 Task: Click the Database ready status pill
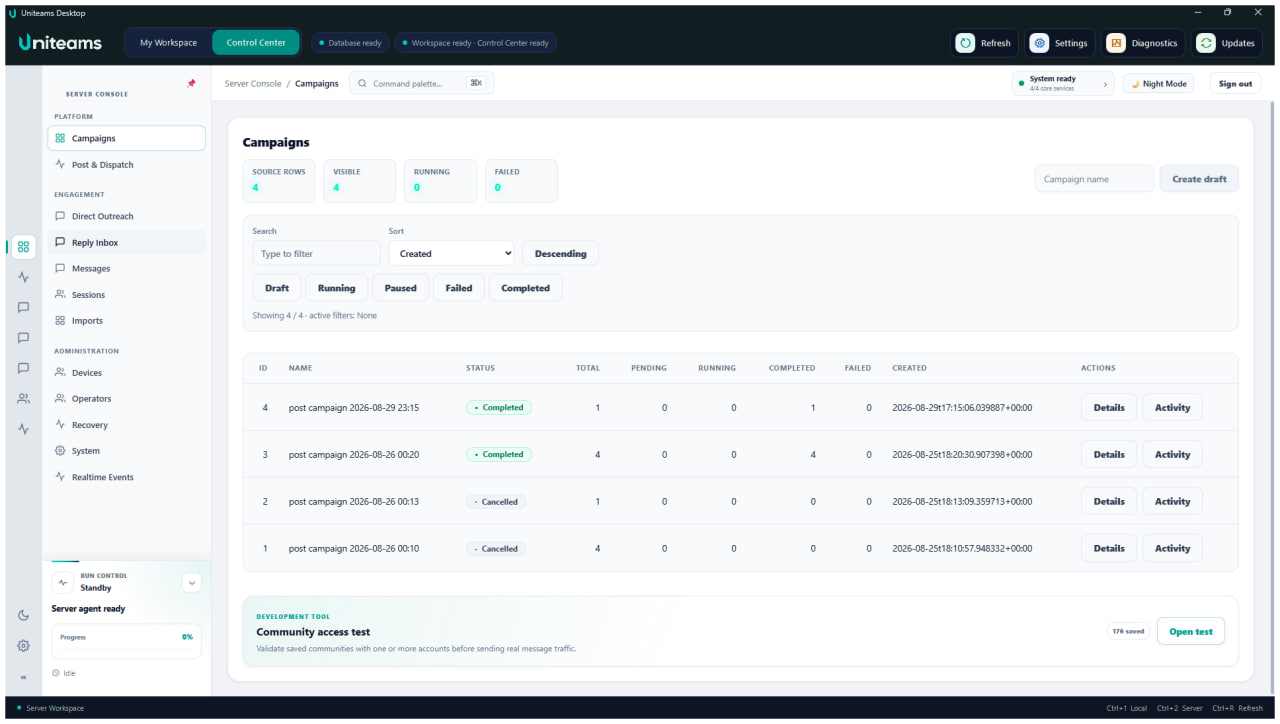[350, 43]
